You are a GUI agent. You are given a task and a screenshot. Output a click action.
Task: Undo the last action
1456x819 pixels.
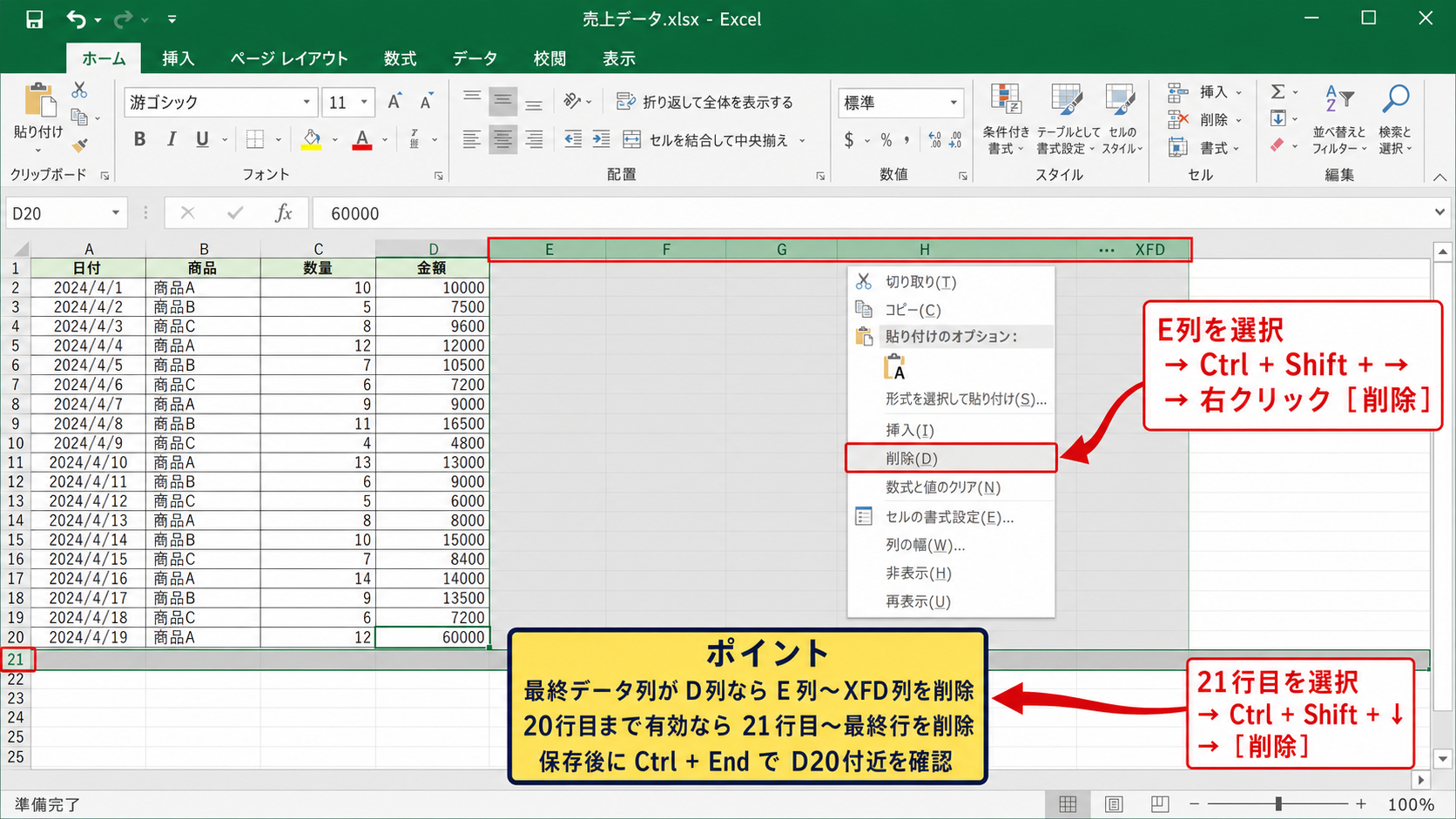[77, 19]
